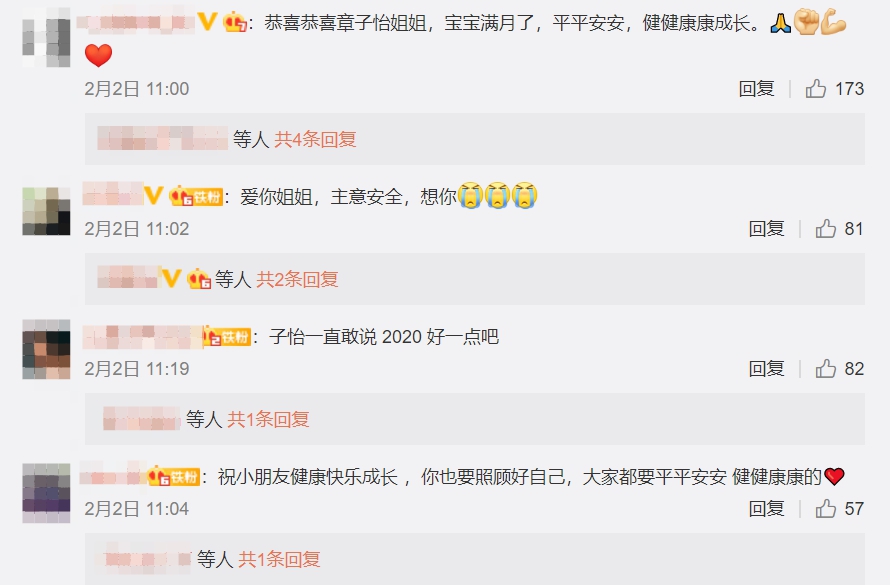890x585 pixels.
Task: Like the '2020 好一点吧' comment
Action: click(826, 369)
